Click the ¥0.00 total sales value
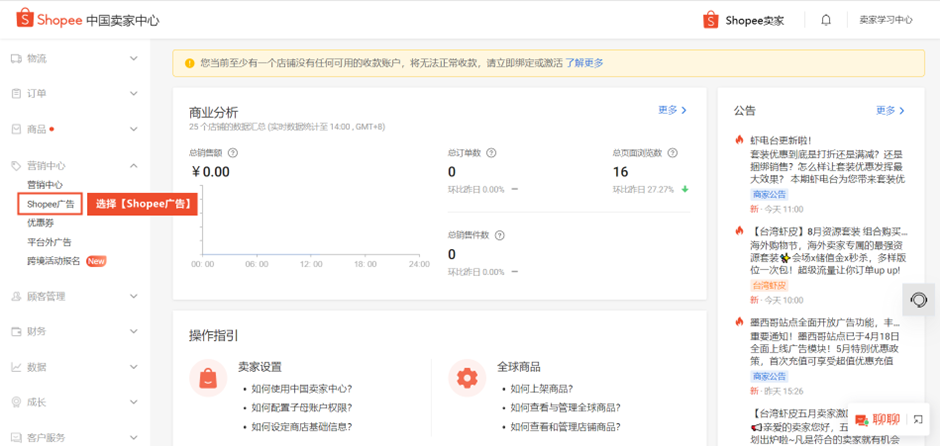This screenshot has width=940, height=446. (210, 172)
